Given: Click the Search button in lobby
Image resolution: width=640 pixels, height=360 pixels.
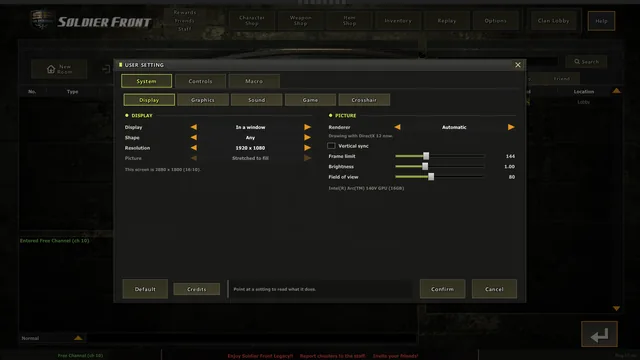Looking at the screenshot, I should pyautogui.click(x=587, y=62).
